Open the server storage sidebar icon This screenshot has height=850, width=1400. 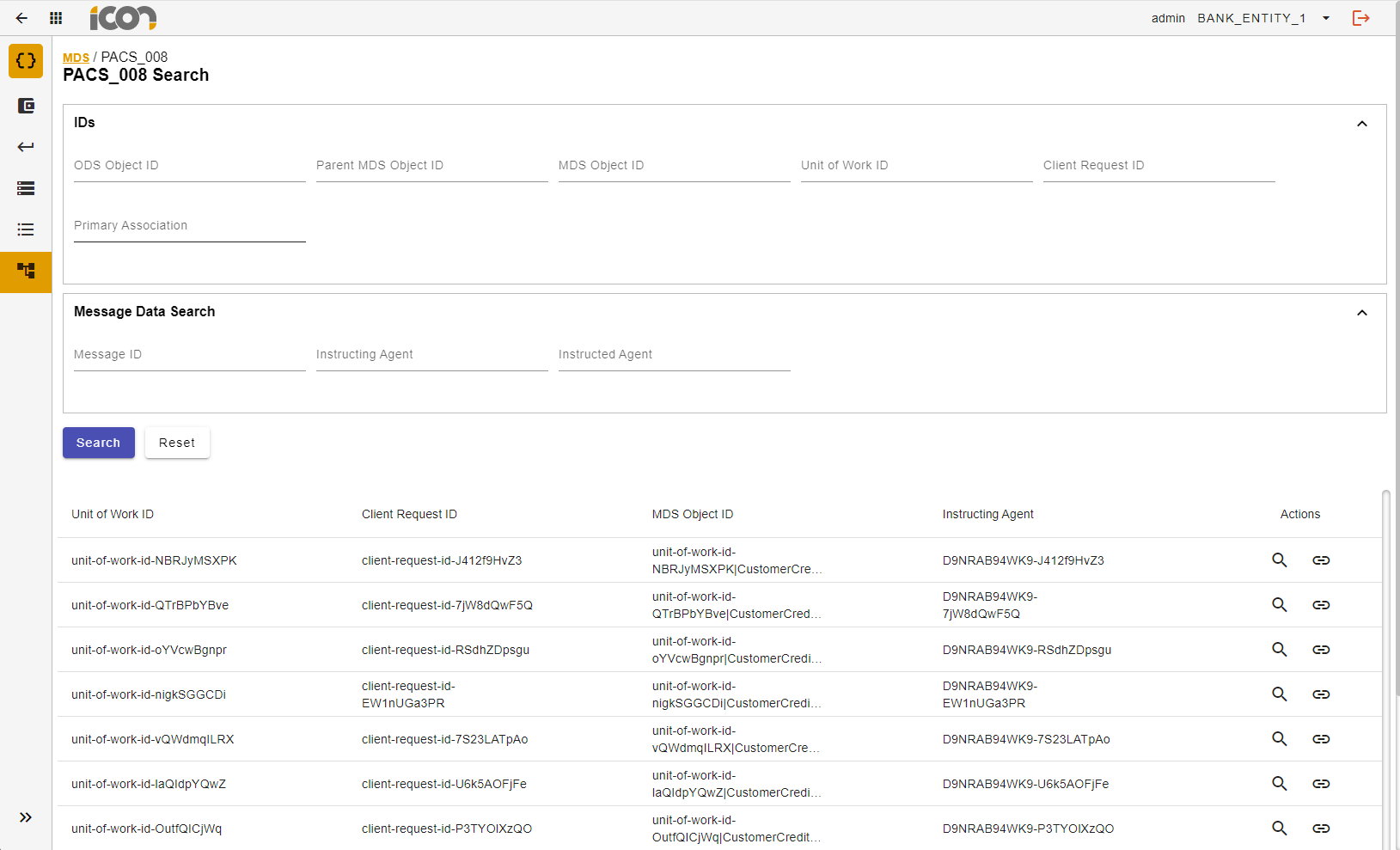(26, 188)
